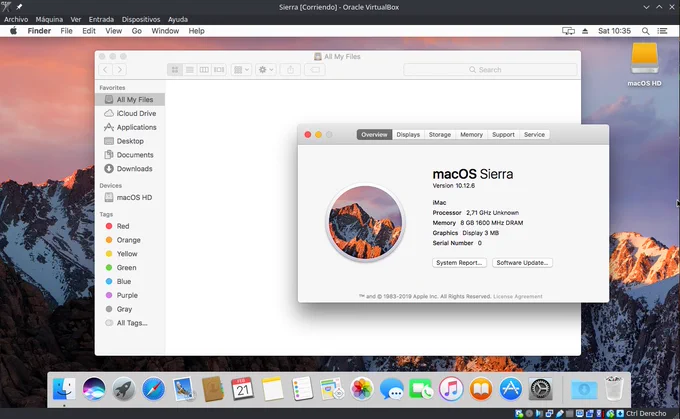Click display mirroring icon in menu bar
Viewport: 680px width, 419px height.
pyautogui.click(x=568, y=31)
